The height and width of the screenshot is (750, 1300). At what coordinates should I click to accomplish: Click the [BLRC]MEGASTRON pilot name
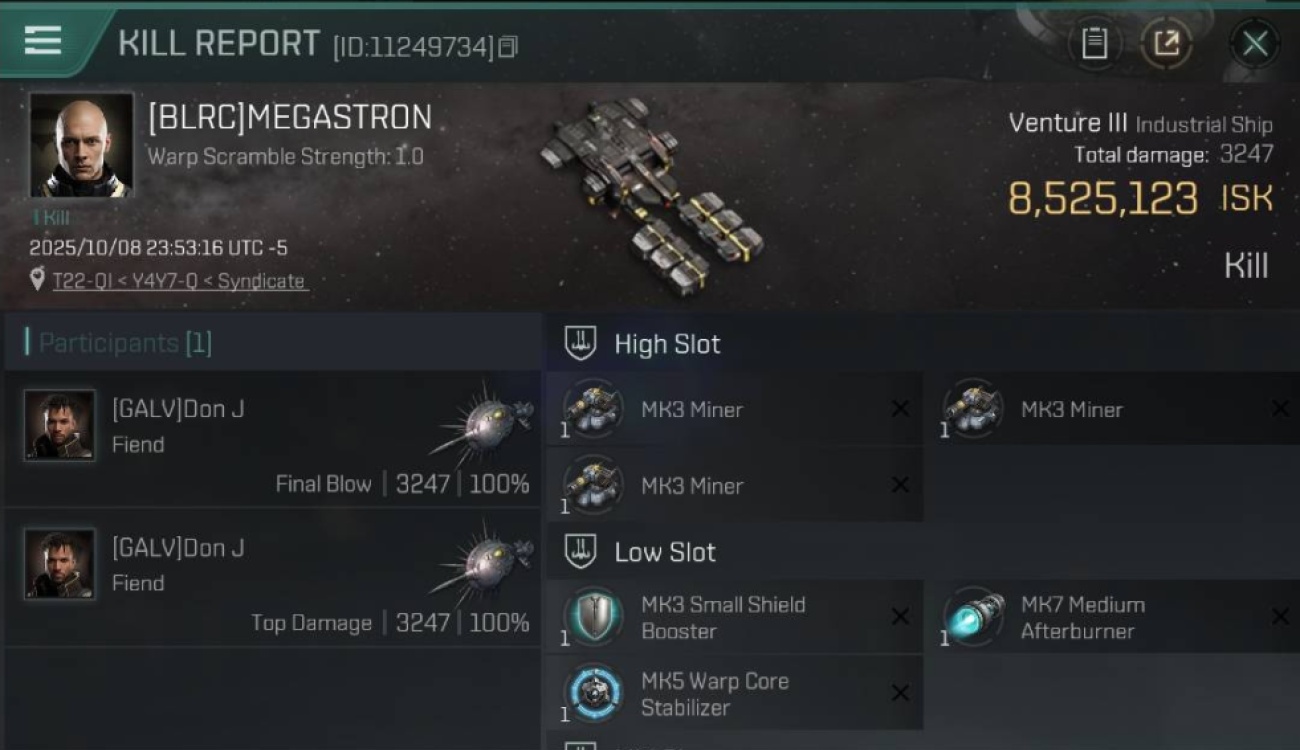(x=290, y=117)
